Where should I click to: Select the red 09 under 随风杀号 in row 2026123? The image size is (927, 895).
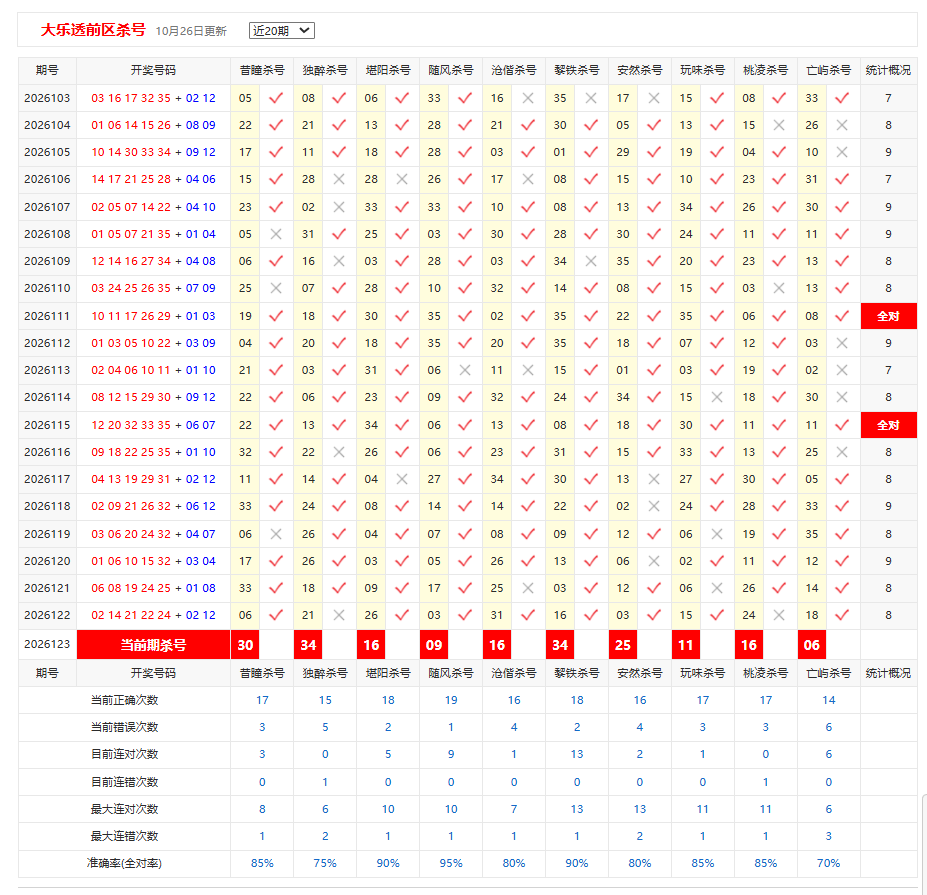tap(434, 645)
